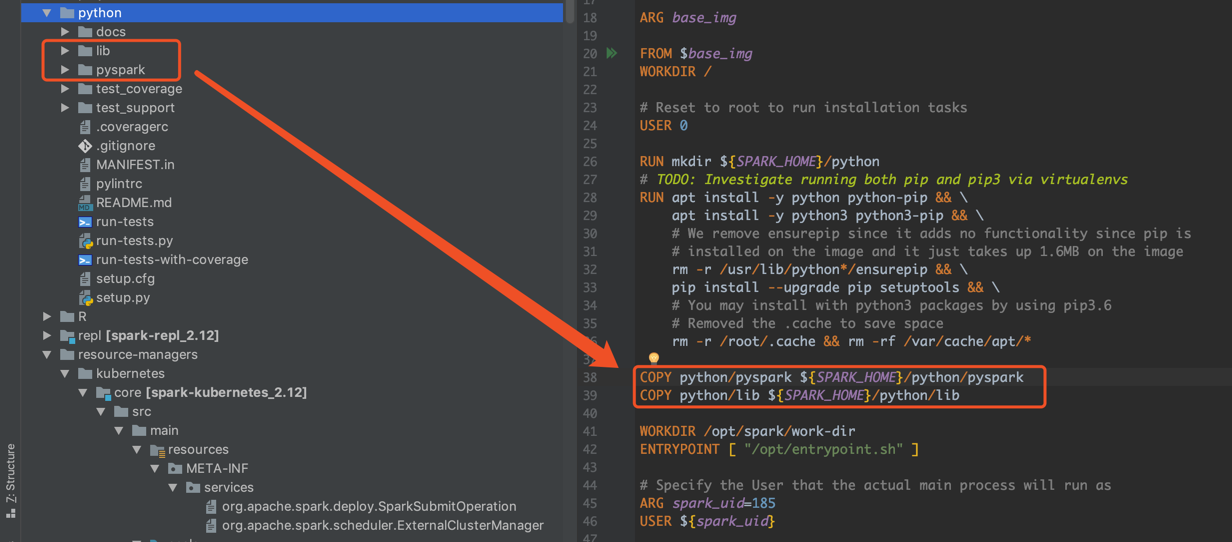1232x542 pixels.
Task: Click the docs folder icon
Action: point(85,32)
